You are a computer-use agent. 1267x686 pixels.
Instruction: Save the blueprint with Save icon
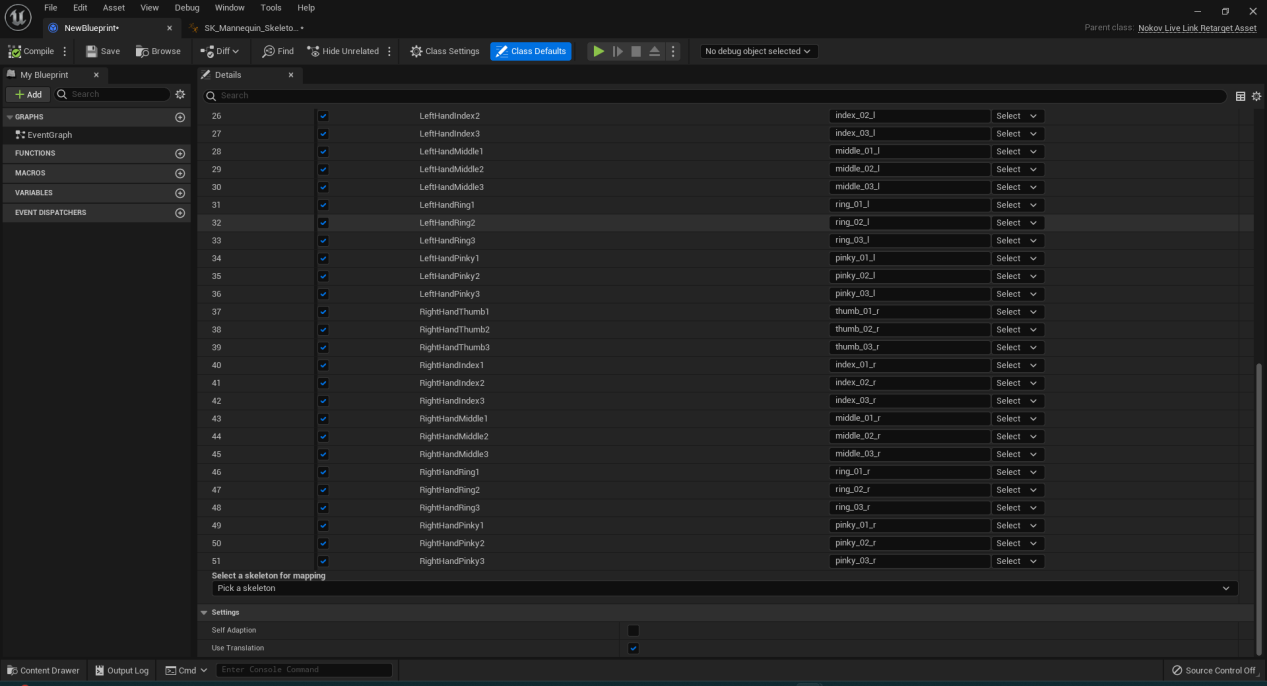click(92, 51)
